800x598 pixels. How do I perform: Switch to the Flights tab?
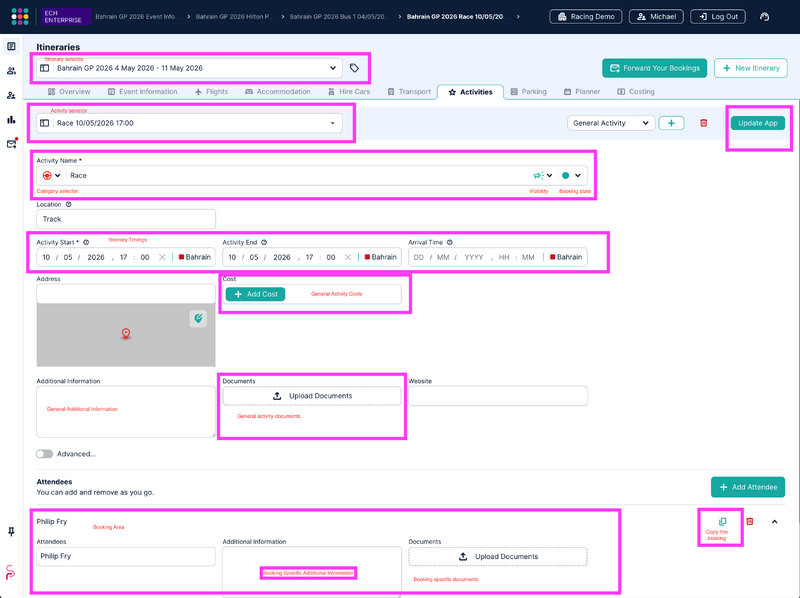(x=211, y=92)
